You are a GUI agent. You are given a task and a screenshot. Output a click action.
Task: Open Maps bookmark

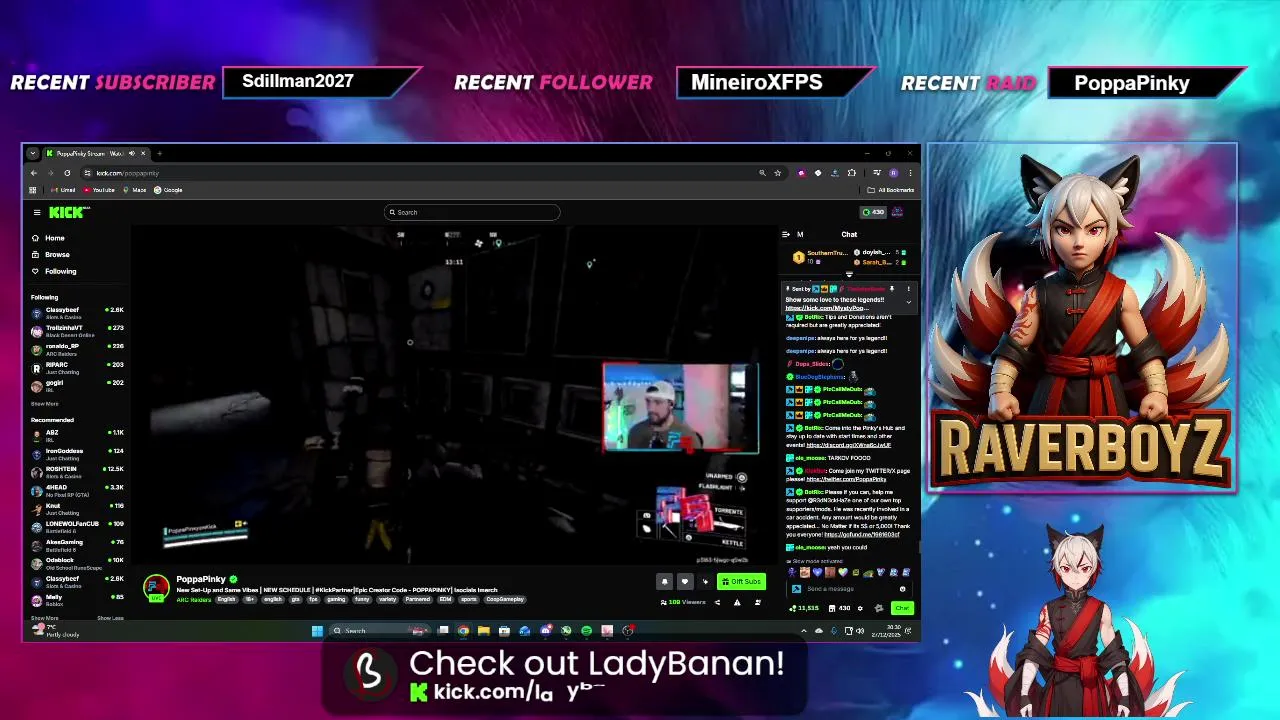click(x=134, y=190)
